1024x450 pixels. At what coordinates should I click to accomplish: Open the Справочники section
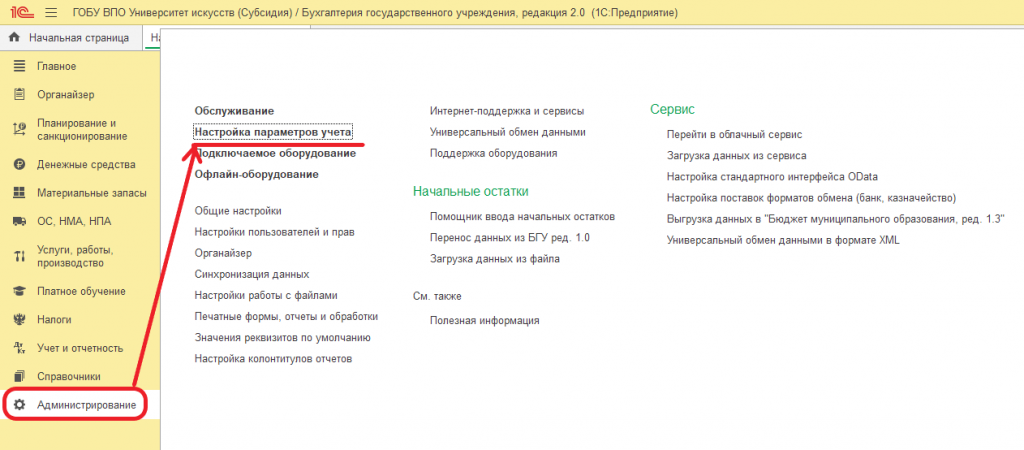69,377
